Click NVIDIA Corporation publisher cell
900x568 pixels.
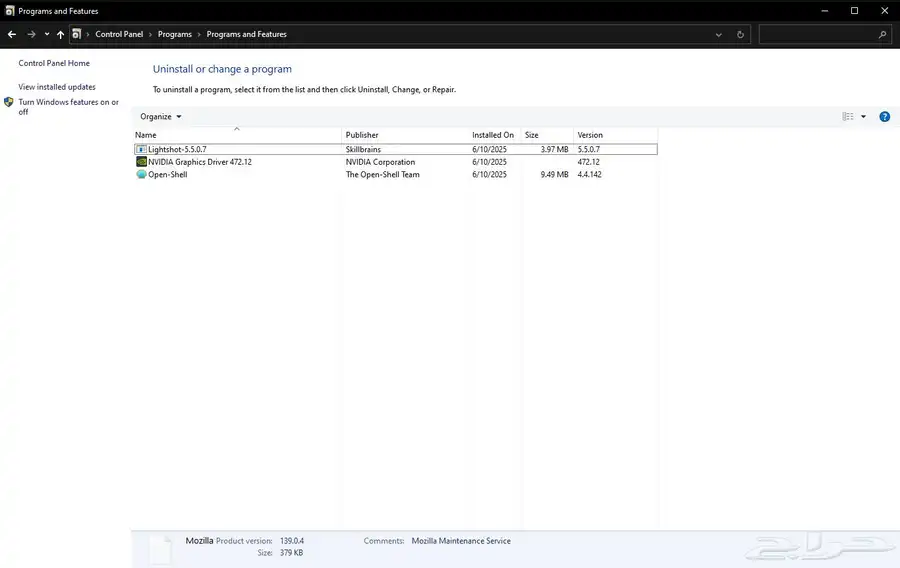click(x=380, y=162)
